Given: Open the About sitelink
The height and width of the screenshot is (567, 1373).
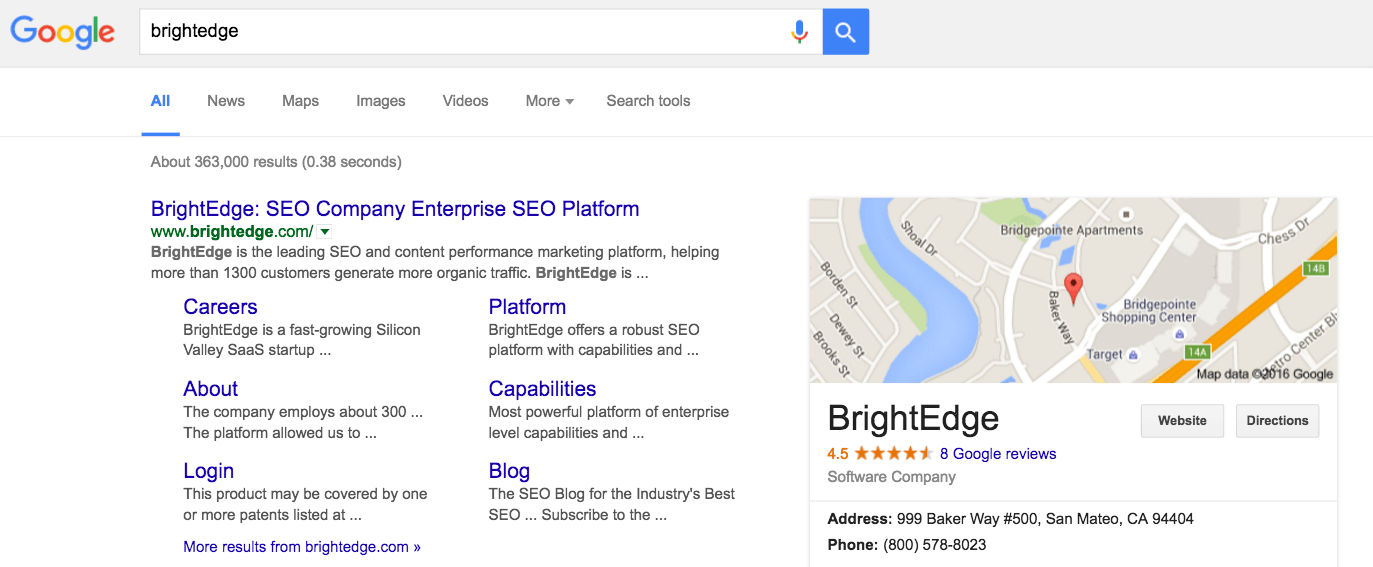Looking at the screenshot, I should 210,389.
